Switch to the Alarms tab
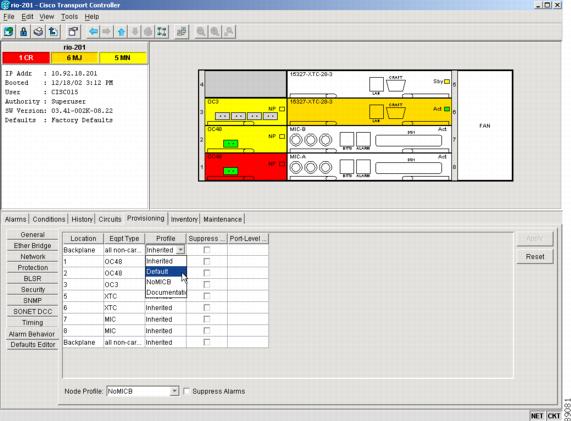The height and width of the screenshot is (421, 571). tap(16, 219)
